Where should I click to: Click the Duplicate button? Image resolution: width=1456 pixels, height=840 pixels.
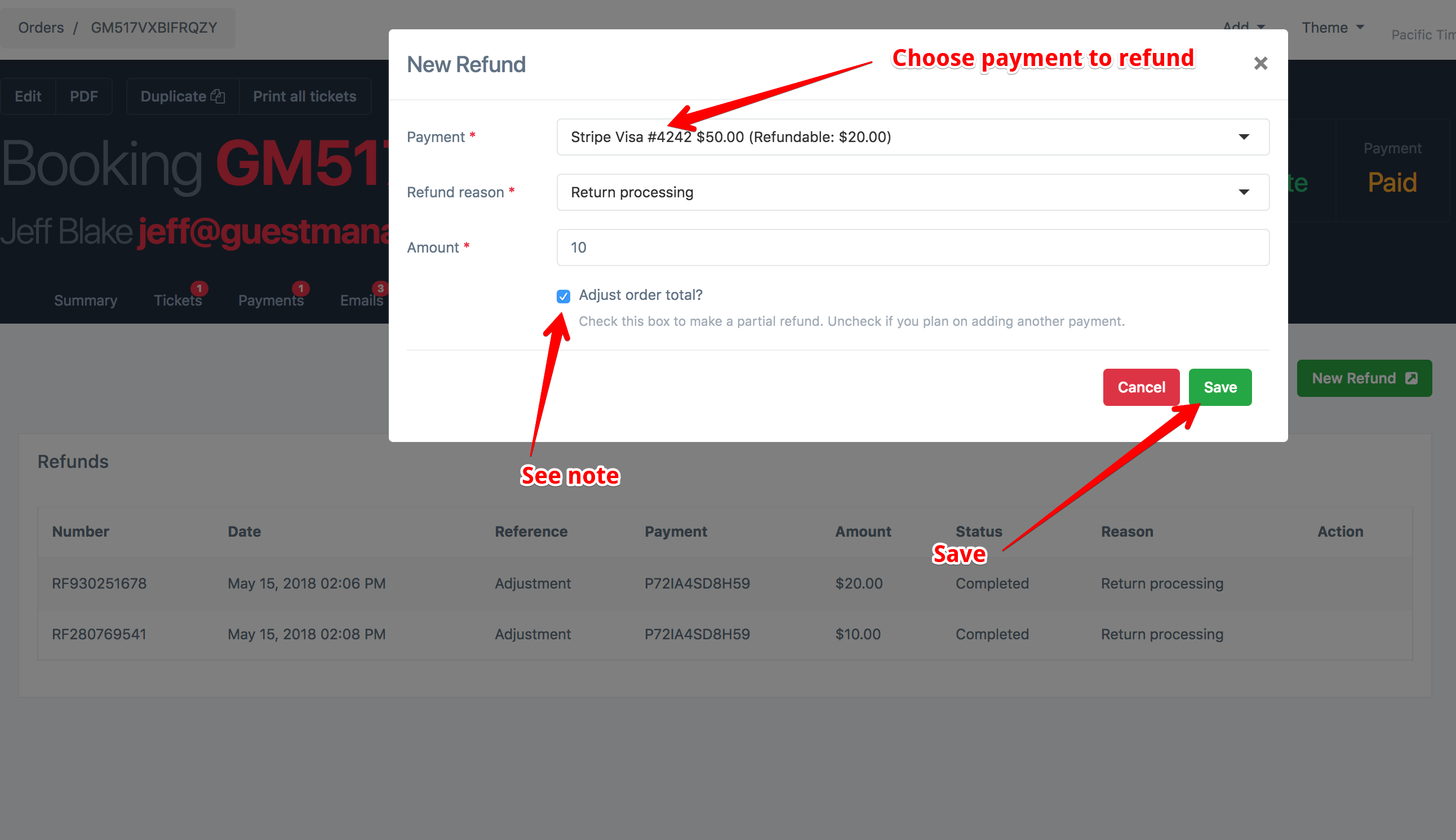pyautogui.click(x=182, y=96)
